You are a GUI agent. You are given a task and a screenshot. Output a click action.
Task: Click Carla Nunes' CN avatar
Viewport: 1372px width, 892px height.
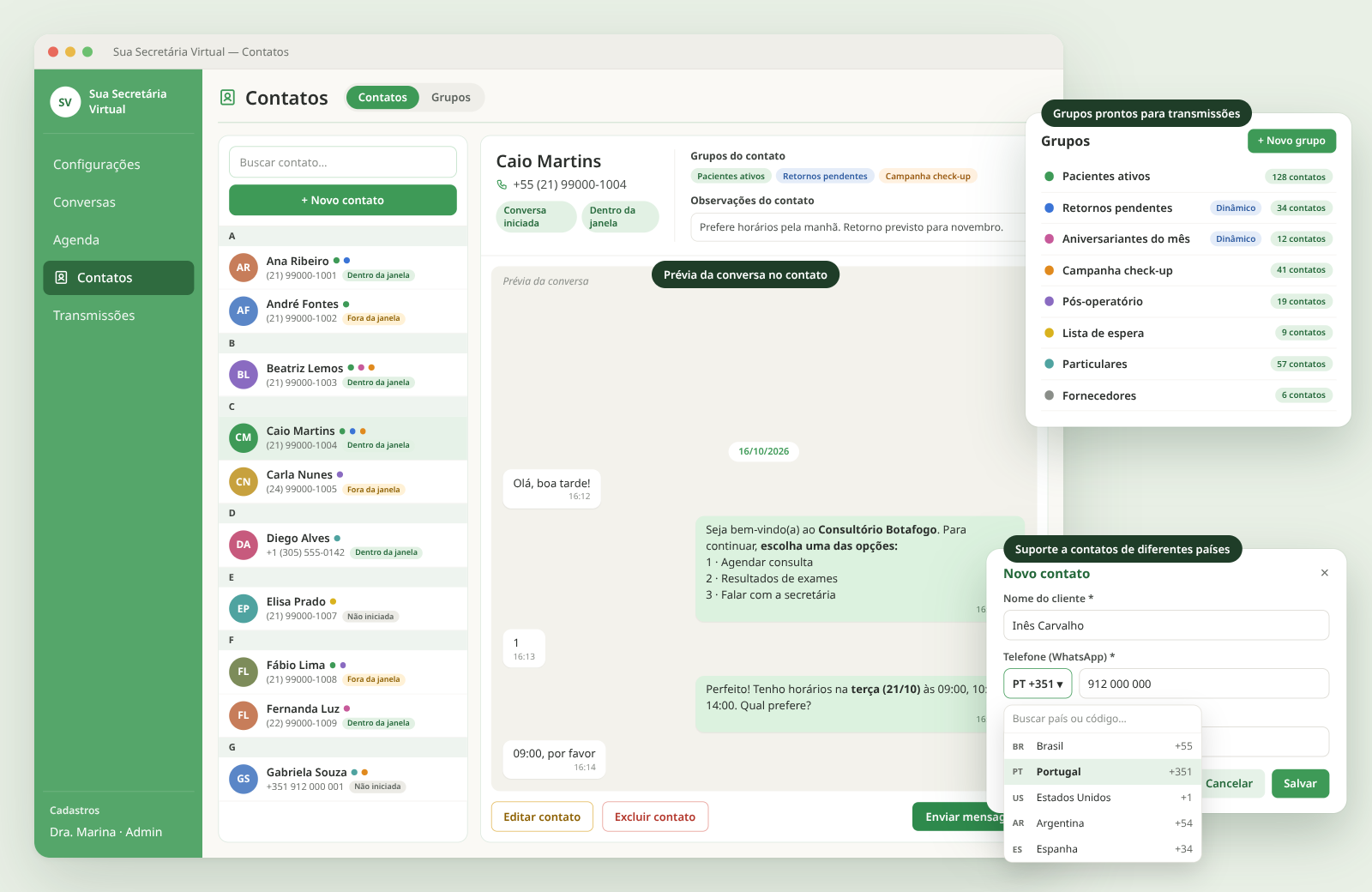pyautogui.click(x=244, y=482)
